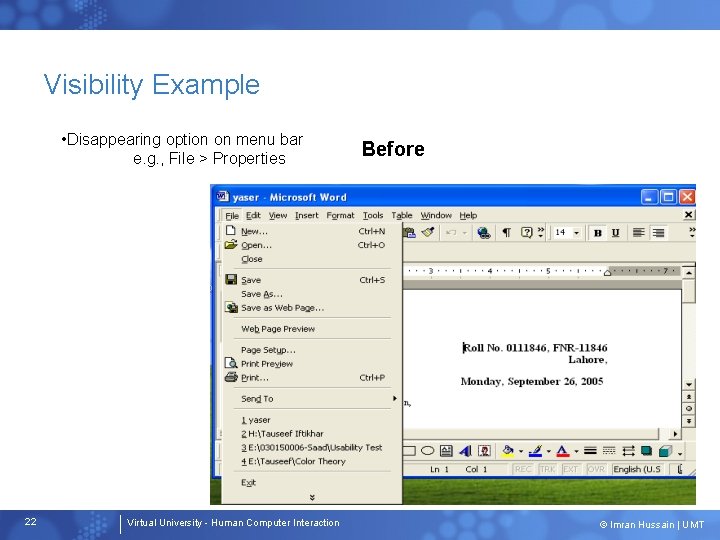This screenshot has width=720, height=540.
Task: Choose Save as Web Page... entry
Action: pyautogui.click(x=312, y=308)
